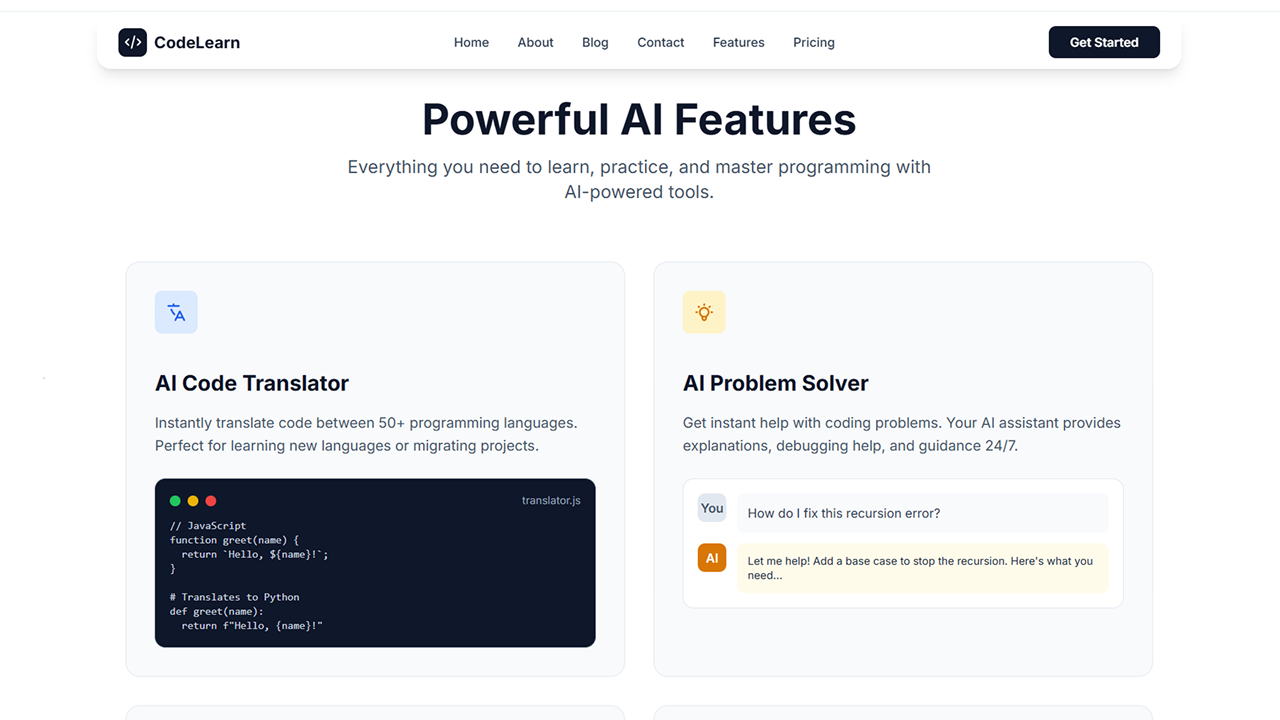Open the Pricing page link
This screenshot has width=1280, height=720.
point(814,42)
